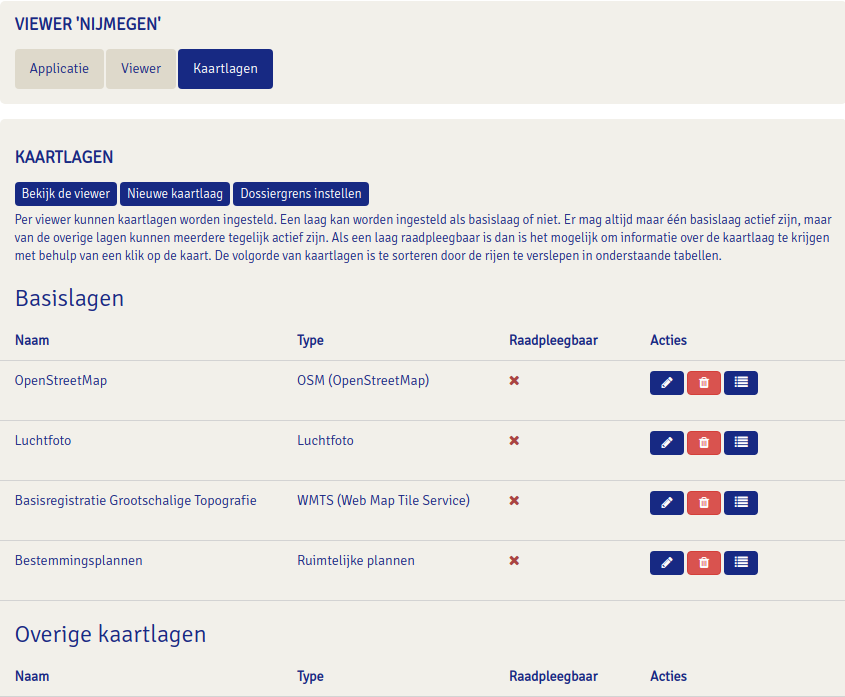The height and width of the screenshot is (697, 845).
Task: Switch to the Viewer tab
Action: click(x=141, y=69)
